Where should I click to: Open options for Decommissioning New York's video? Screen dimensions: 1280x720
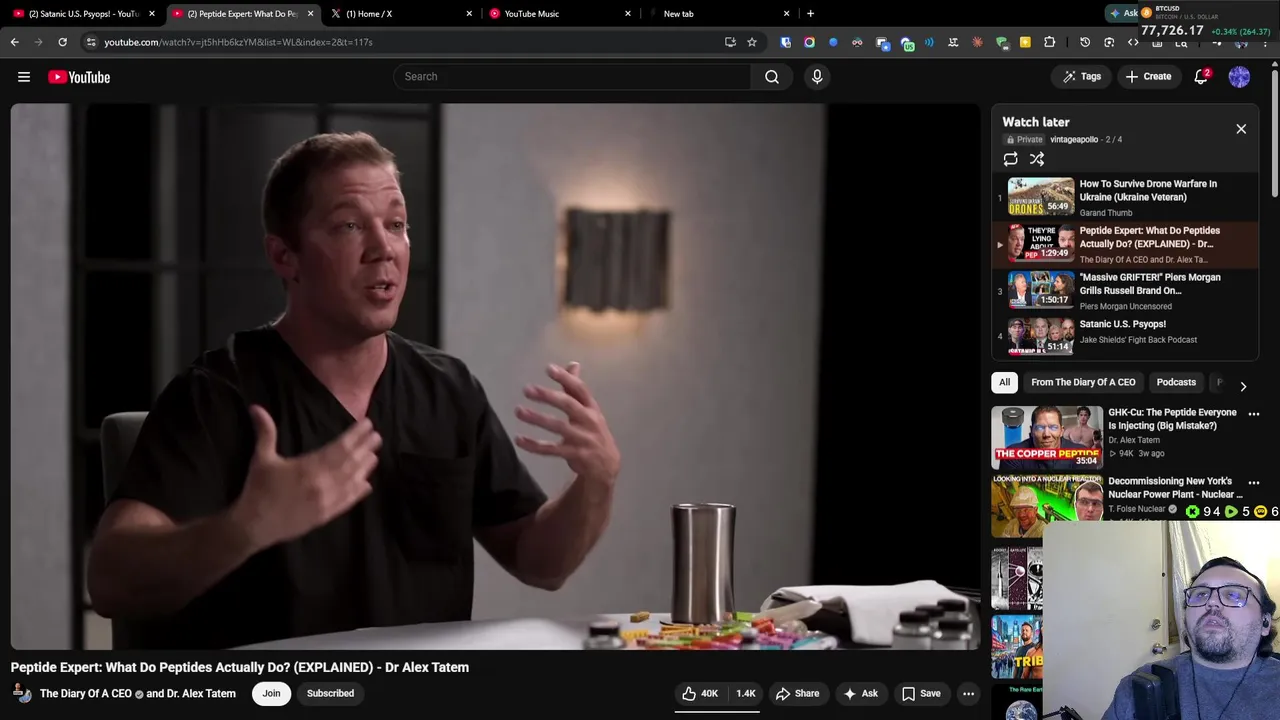coord(1254,483)
